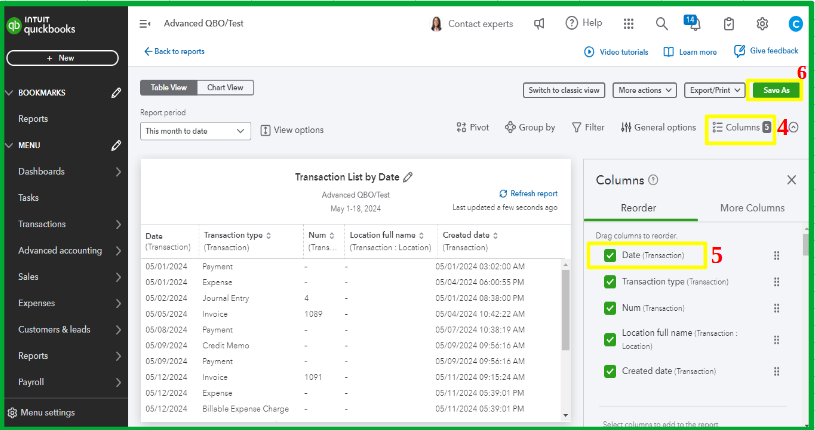815x430 pixels.
Task: Collapse the BOOKMARKS section
Action: (9, 93)
